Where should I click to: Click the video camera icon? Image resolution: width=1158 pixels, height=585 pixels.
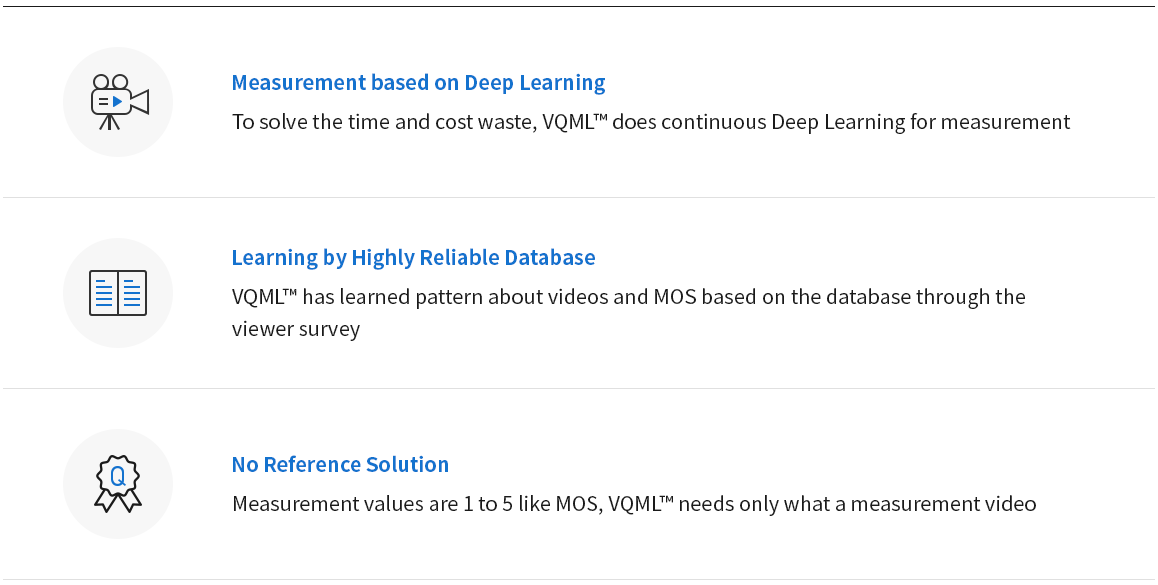(x=119, y=102)
